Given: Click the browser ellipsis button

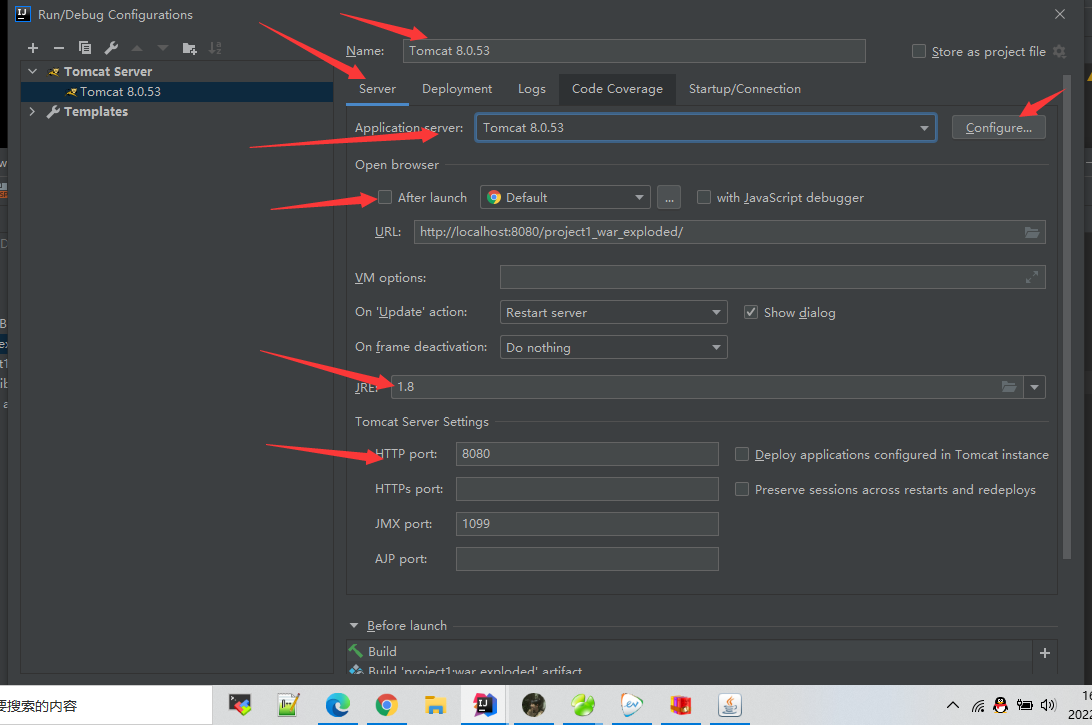Looking at the screenshot, I should click(669, 197).
